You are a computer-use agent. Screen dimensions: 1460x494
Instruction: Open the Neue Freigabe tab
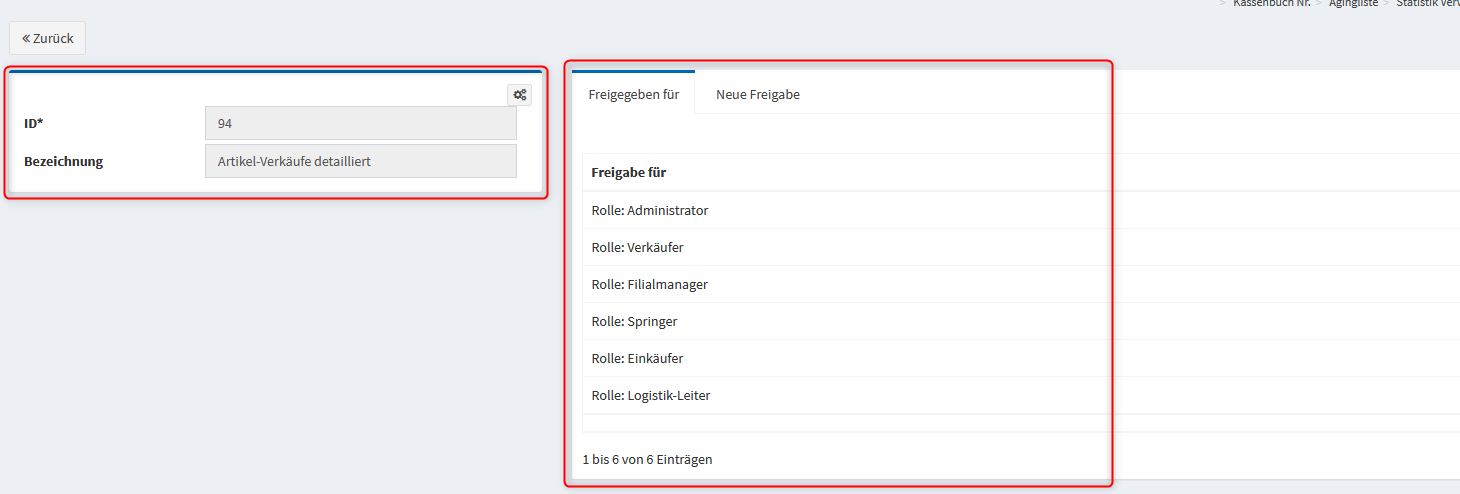pos(757,95)
